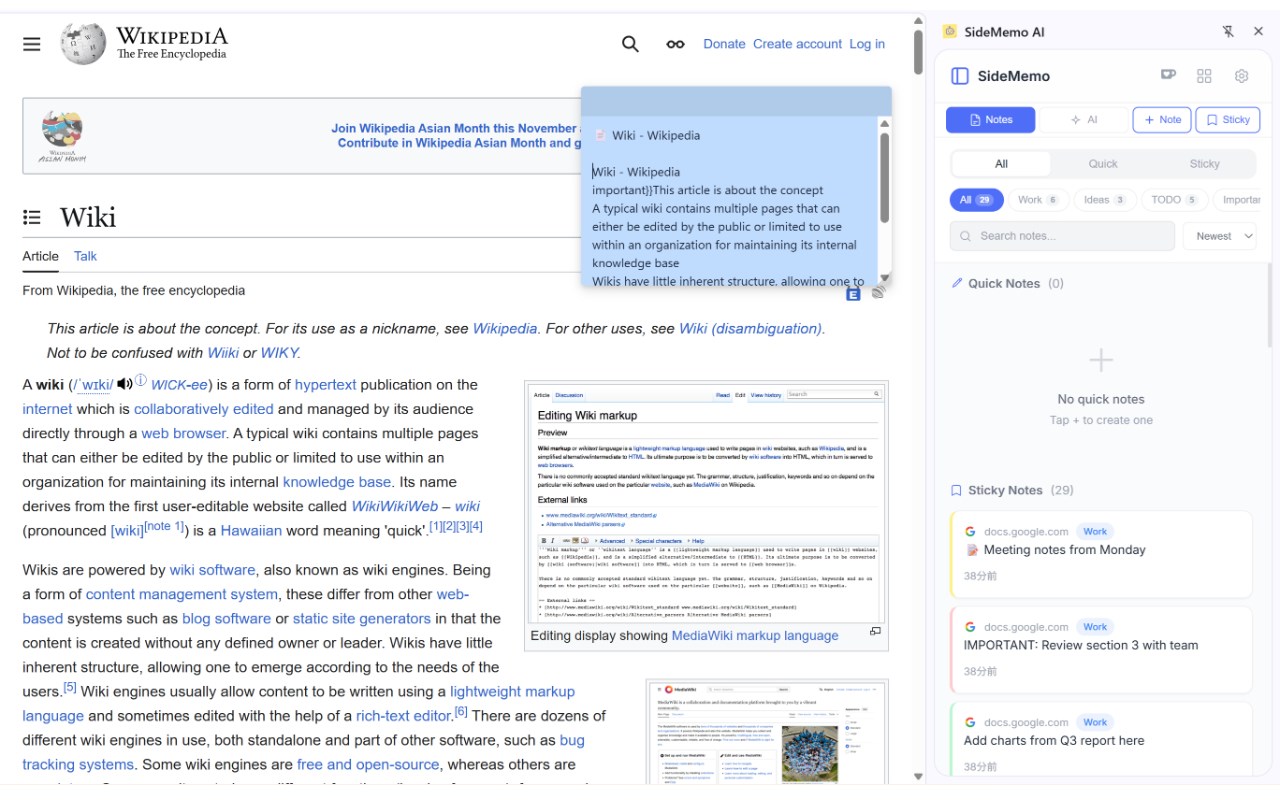
Task: Open the Editing Wiki markup screenshot thumbnail
Action: click(x=706, y=504)
